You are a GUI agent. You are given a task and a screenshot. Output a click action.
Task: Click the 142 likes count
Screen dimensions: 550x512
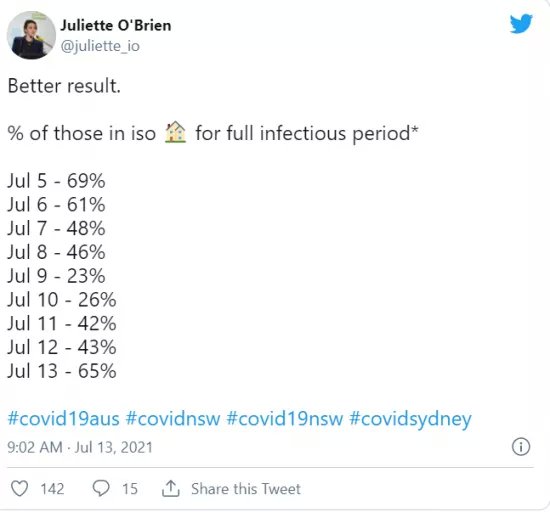click(x=52, y=489)
